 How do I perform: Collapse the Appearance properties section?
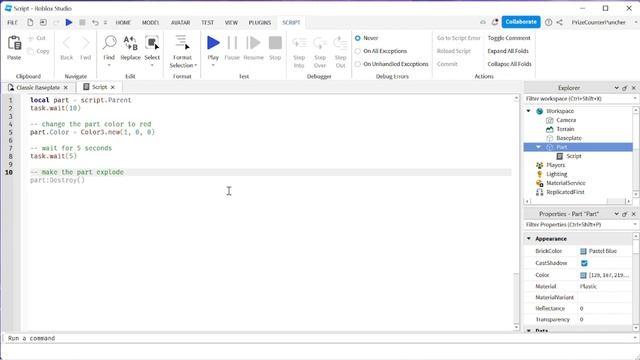click(529, 238)
